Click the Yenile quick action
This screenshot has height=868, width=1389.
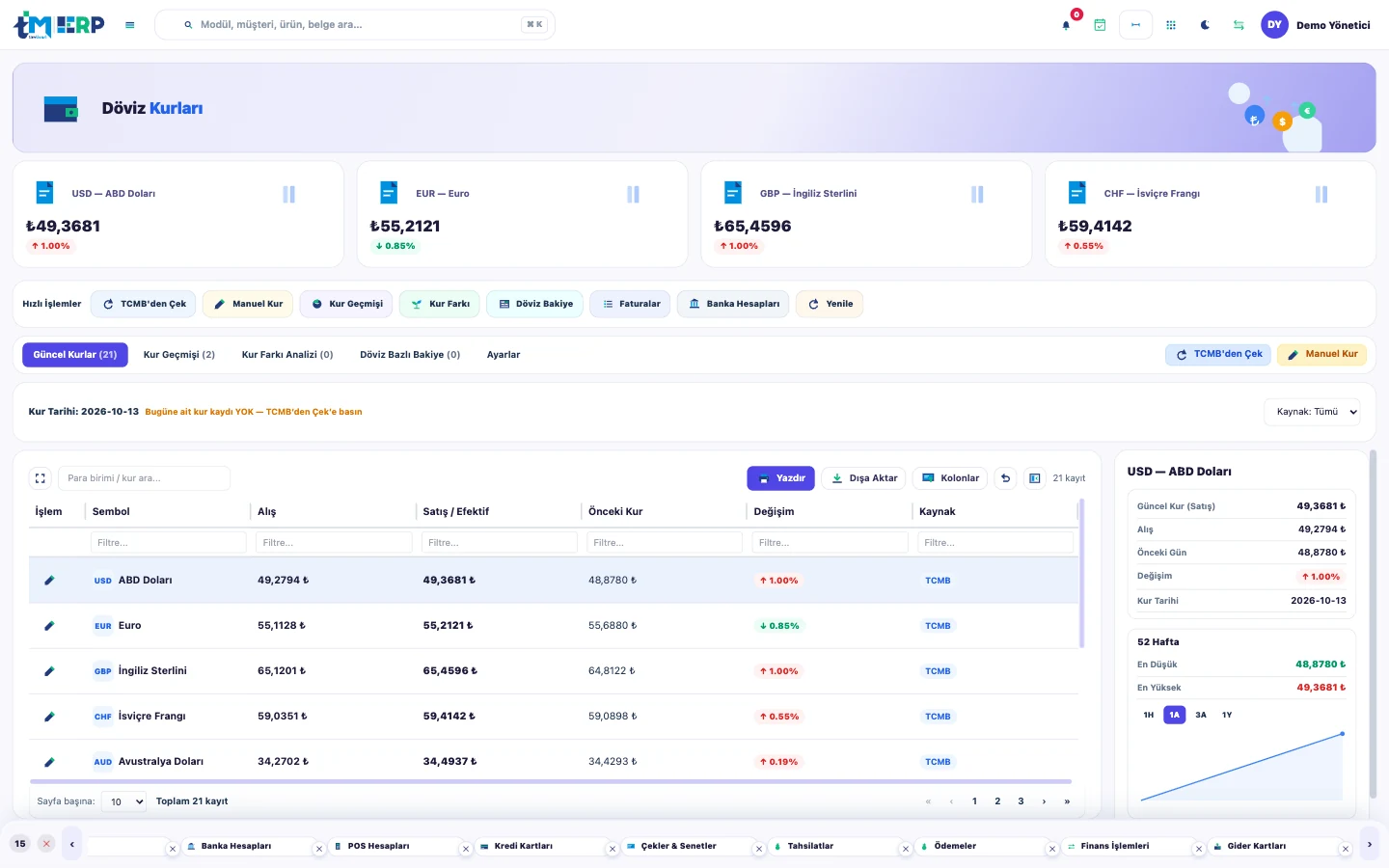(830, 304)
